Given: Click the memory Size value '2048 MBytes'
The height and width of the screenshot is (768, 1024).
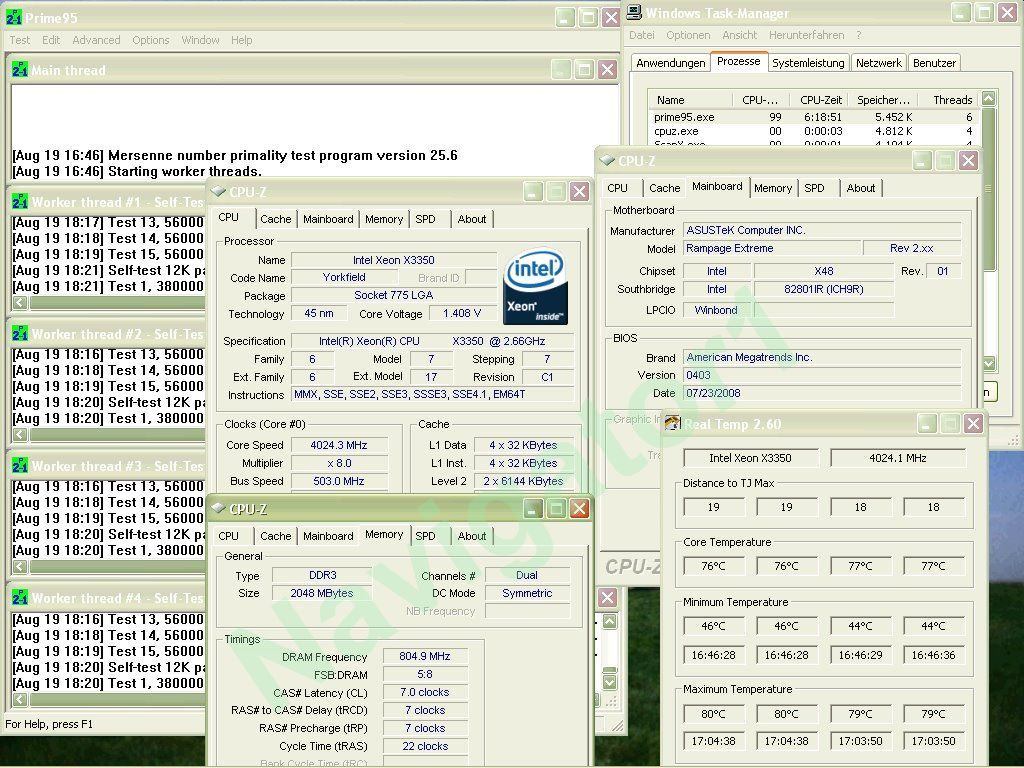Looking at the screenshot, I should [x=322, y=593].
